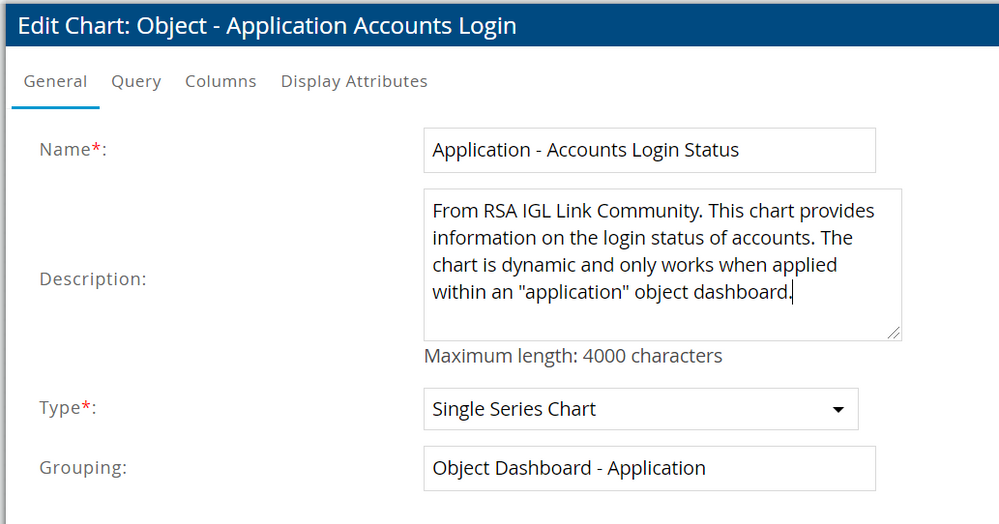Click the red asterisk beside Type
This screenshot has height=524, width=999.
tap(86, 407)
